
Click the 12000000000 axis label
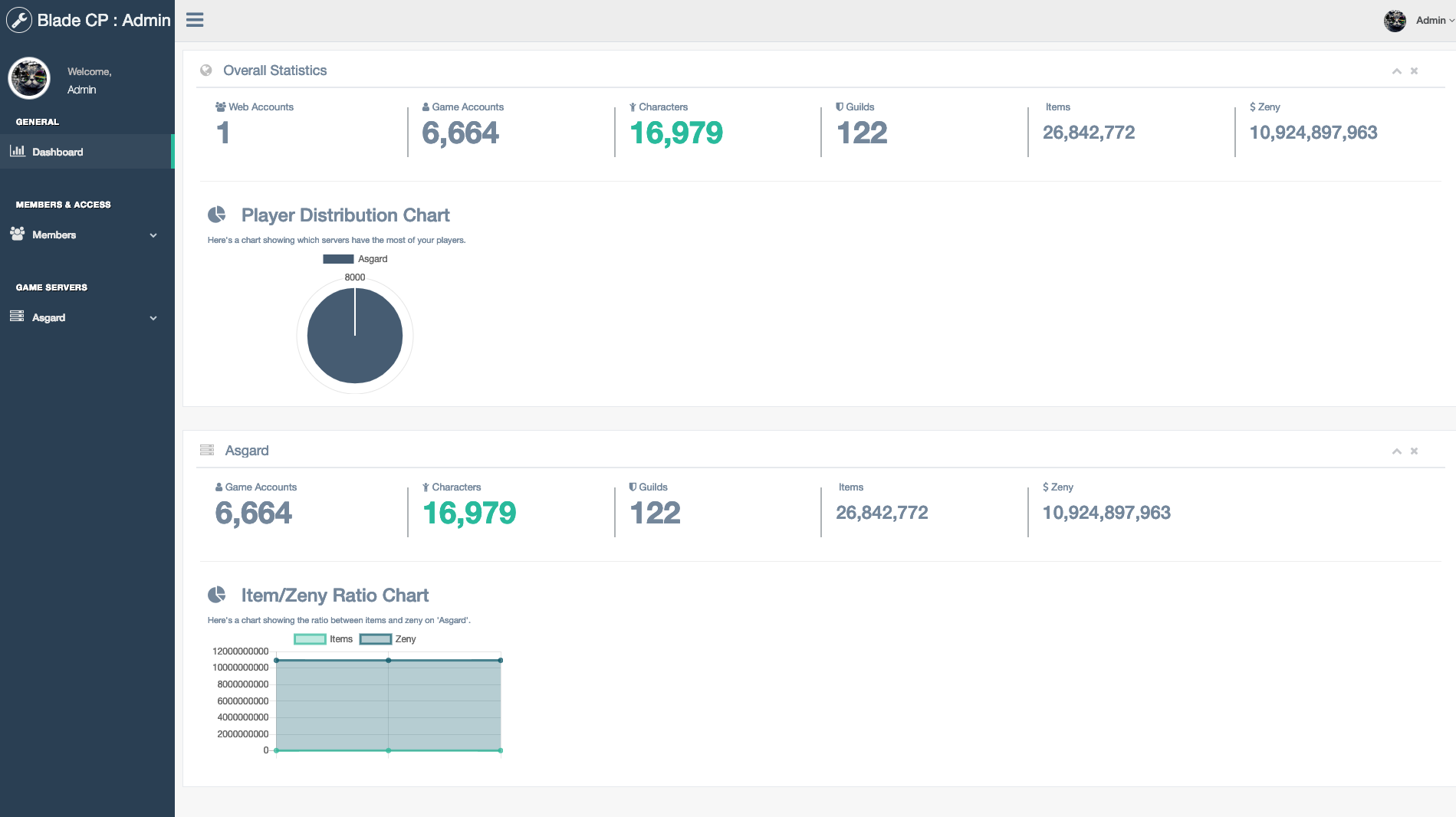click(x=240, y=651)
